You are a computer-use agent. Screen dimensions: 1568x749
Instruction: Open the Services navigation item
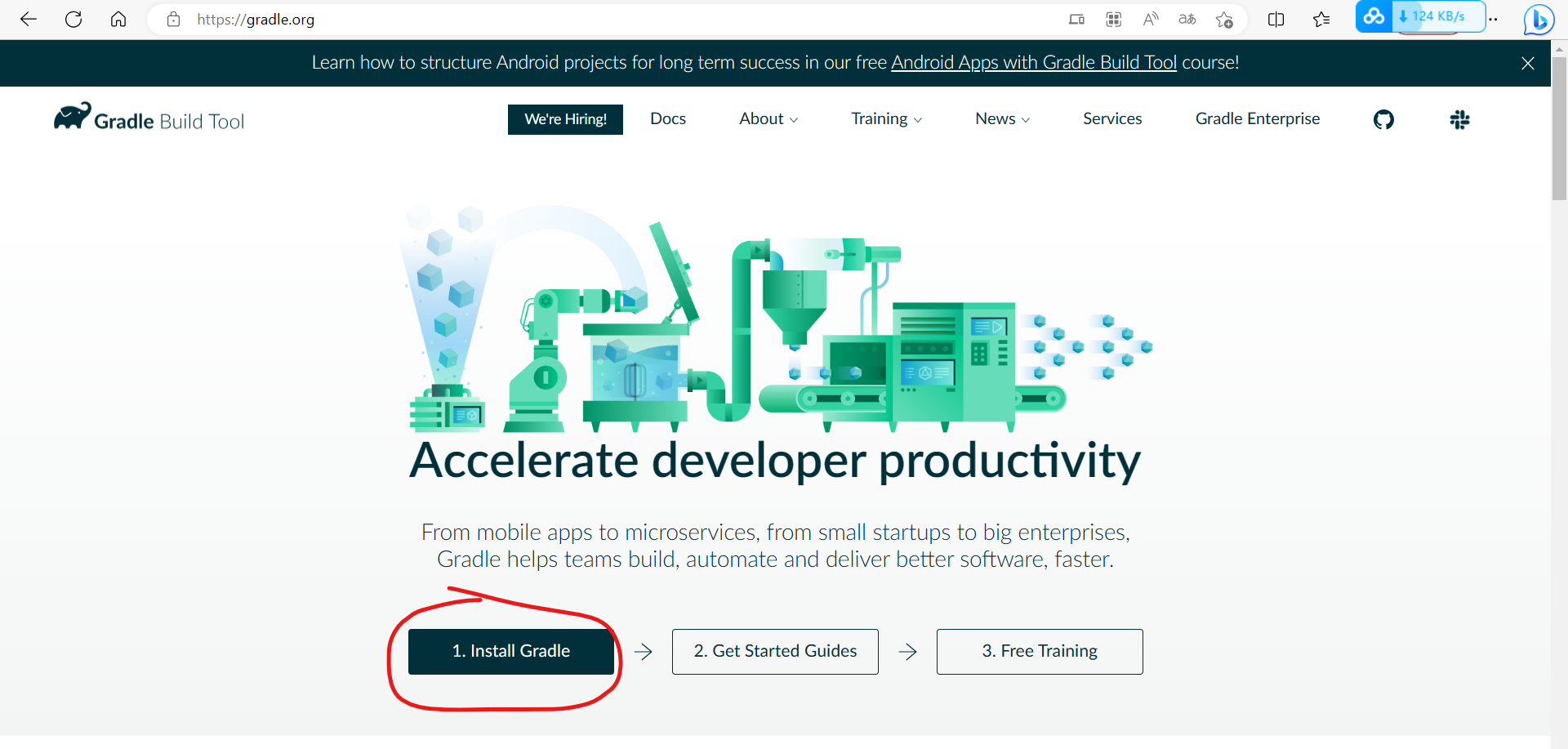(x=1112, y=118)
